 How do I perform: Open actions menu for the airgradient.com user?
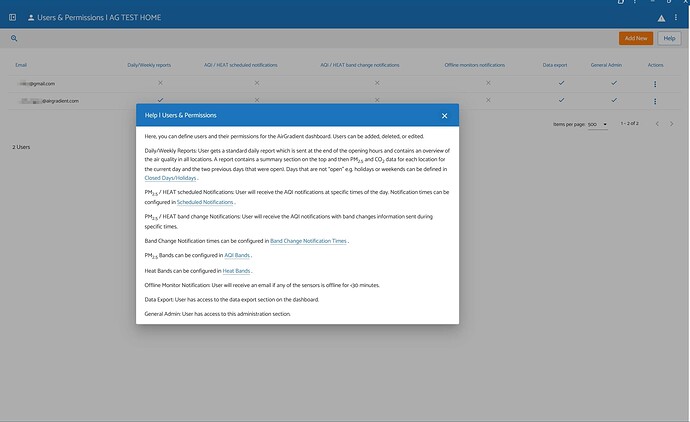[x=655, y=101]
